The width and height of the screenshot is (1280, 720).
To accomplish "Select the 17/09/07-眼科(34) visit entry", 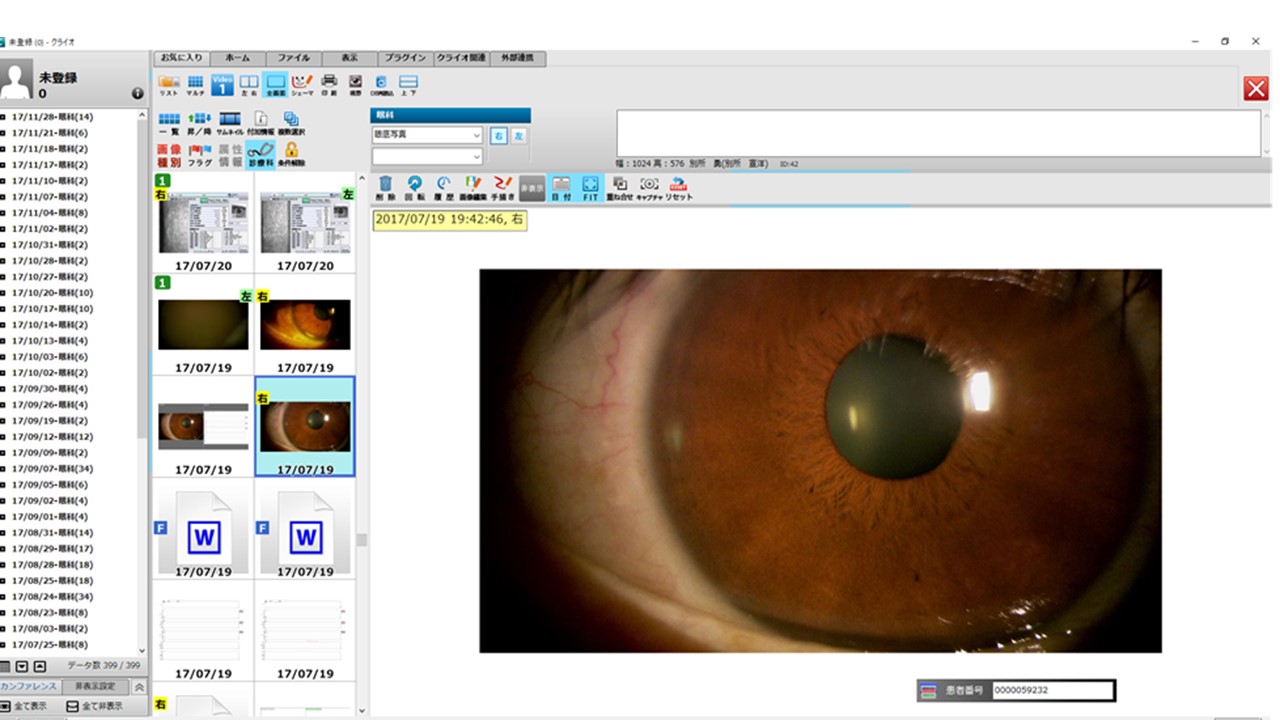I will (x=52, y=469).
